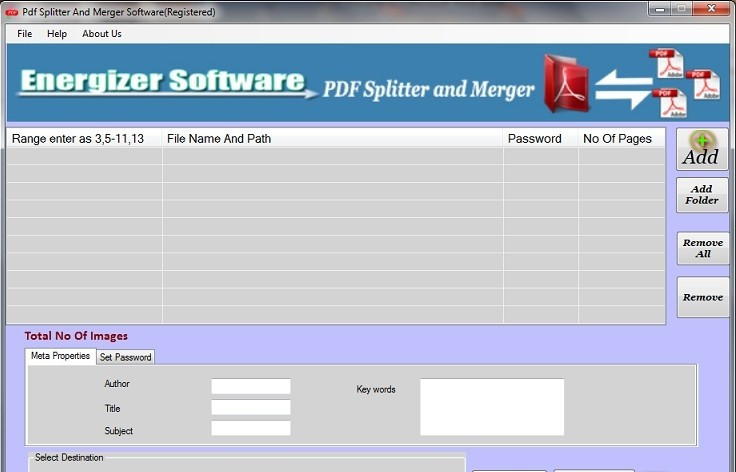Open the About Us menu
736x472 pixels.
102,34
